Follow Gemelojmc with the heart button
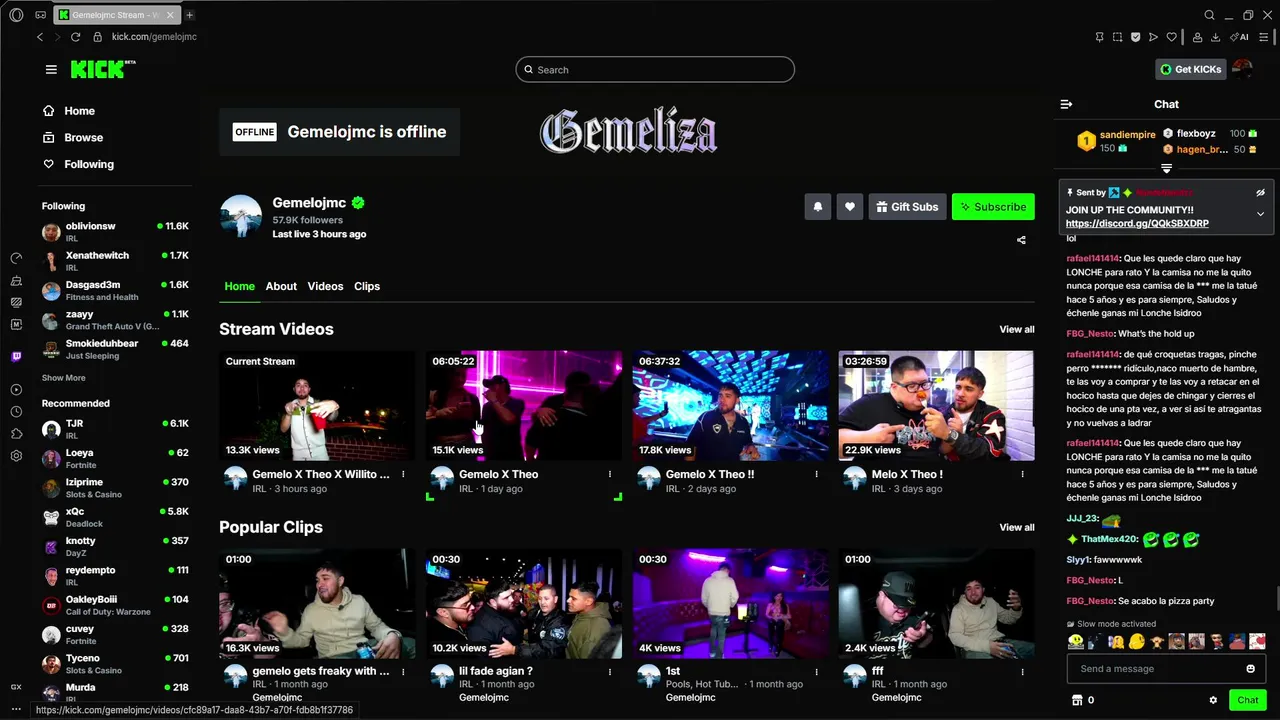 pyautogui.click(x=850, y=207)
